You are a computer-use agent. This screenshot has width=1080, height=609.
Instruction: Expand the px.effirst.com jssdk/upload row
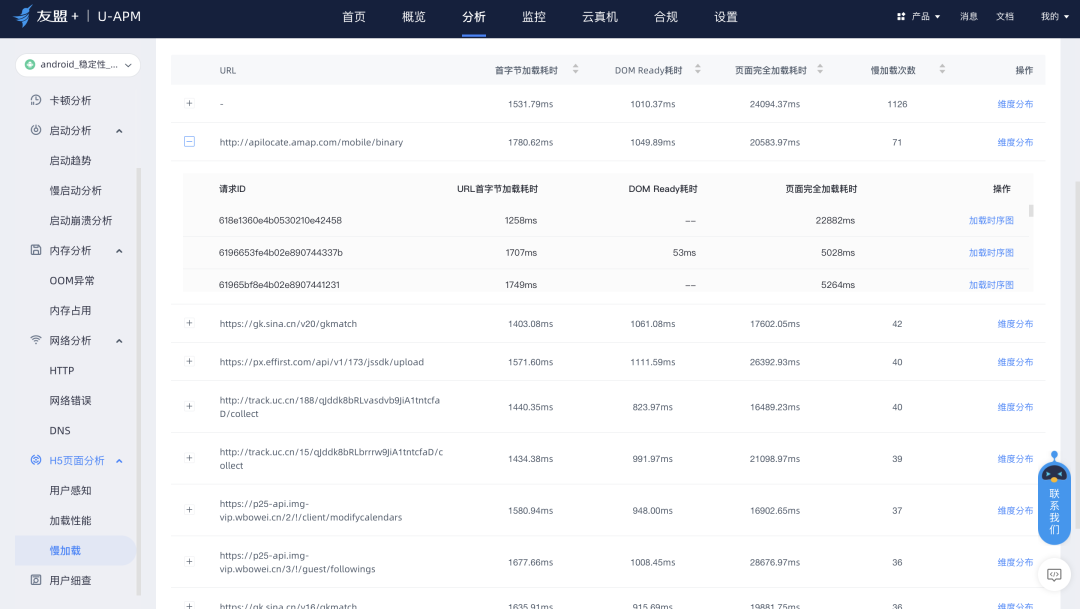pyautogui.click(x=189, y=361)
